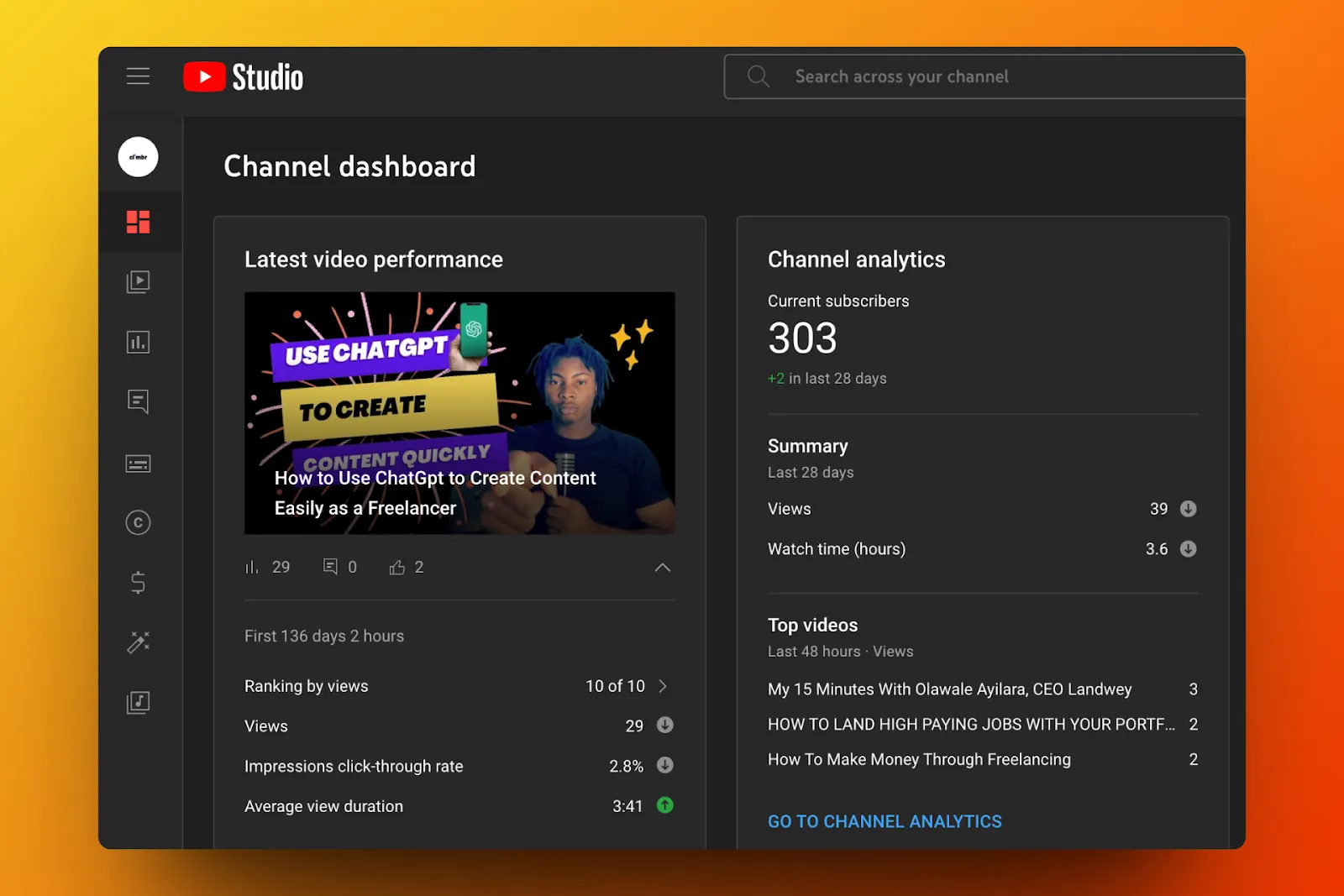The width and height of the screenshot is (1344, 896).
Task: Click the 10 of 10 ranking value
Action: point(615,686)
